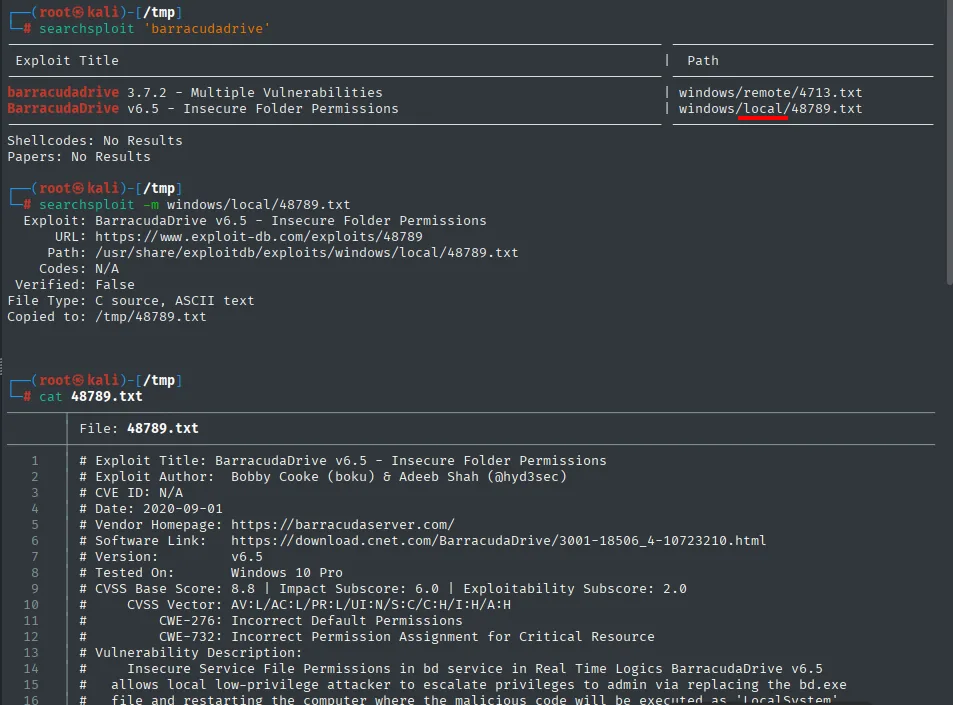The image size is (953, 705).
Task: Click the '# Vulnerability Description:' line
Action: [x=190, y=652]
